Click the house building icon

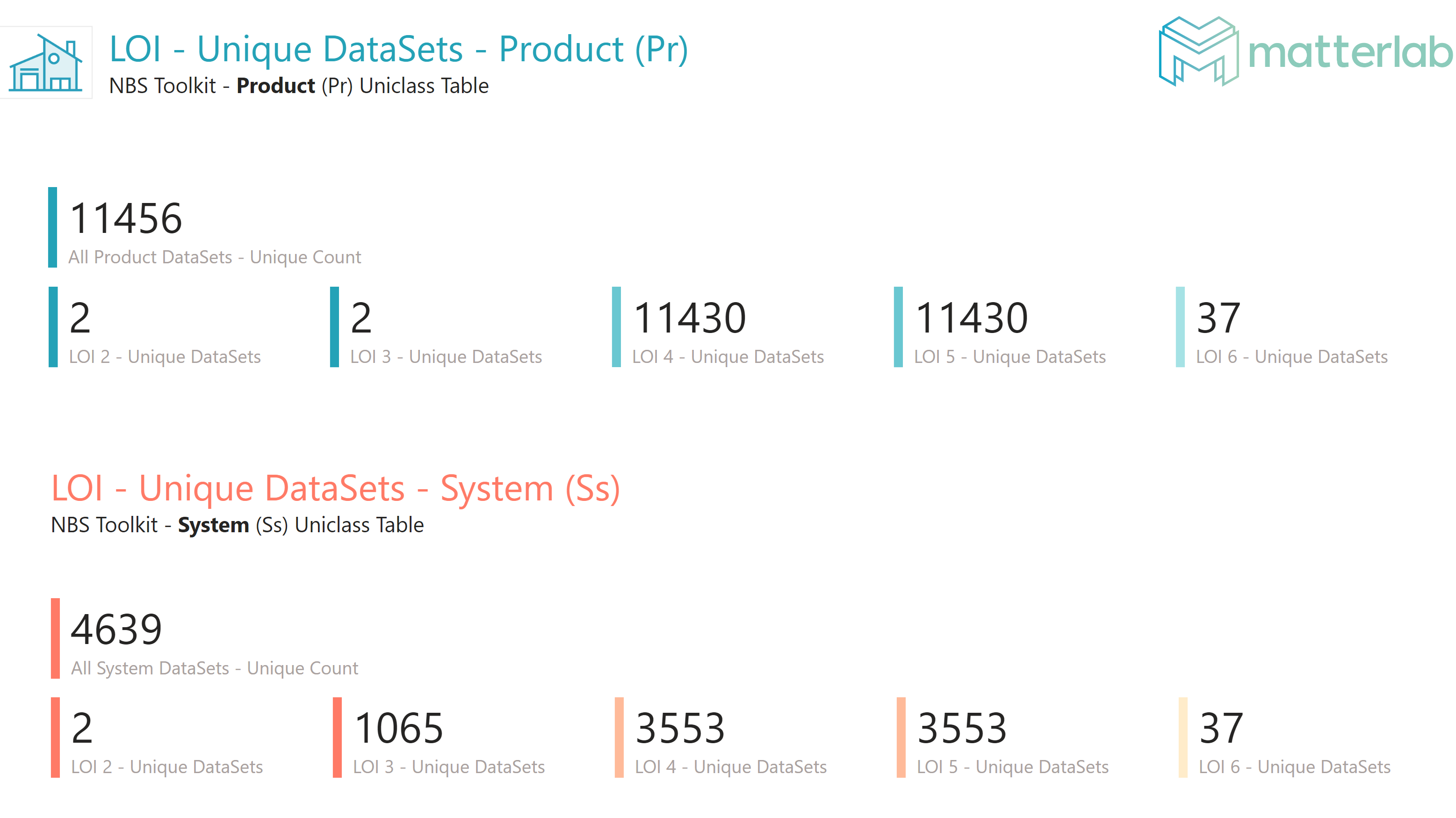click(45, 62)
